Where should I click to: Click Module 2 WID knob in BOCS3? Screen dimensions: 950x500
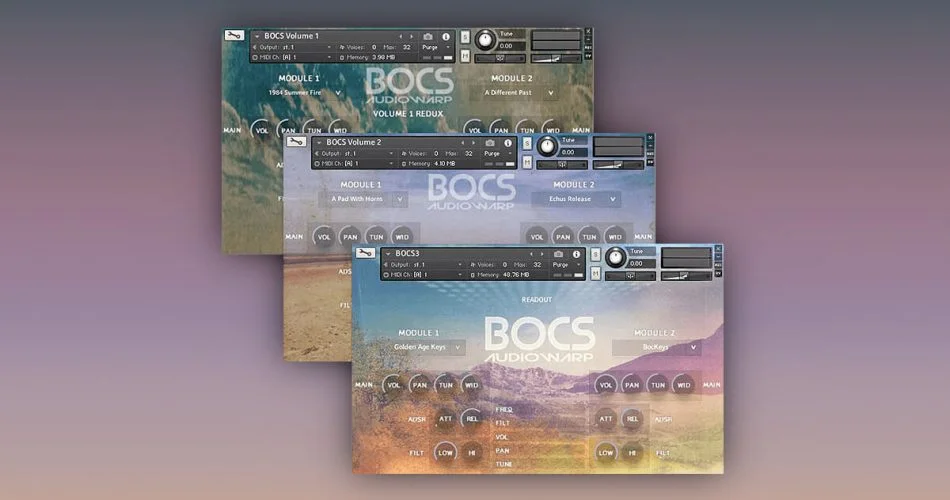[x=683, y=385]
